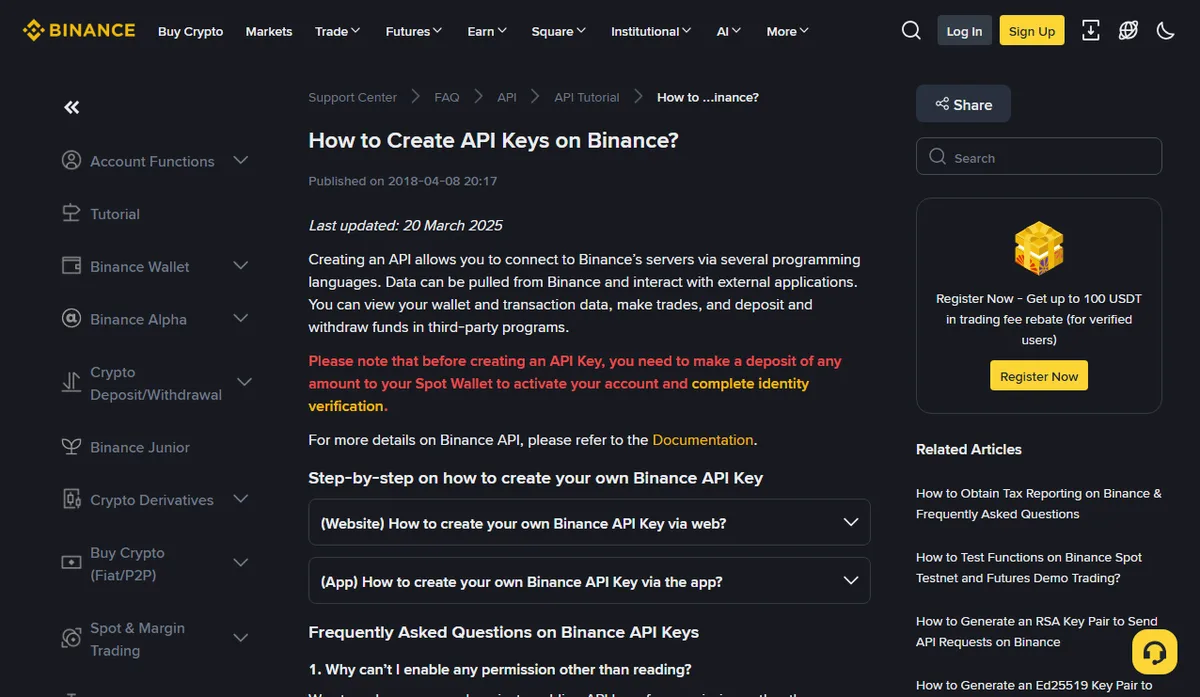Open the API Tutorial breadcrumb link
This screenshot has width=1200, height=697.
[587, 97]
